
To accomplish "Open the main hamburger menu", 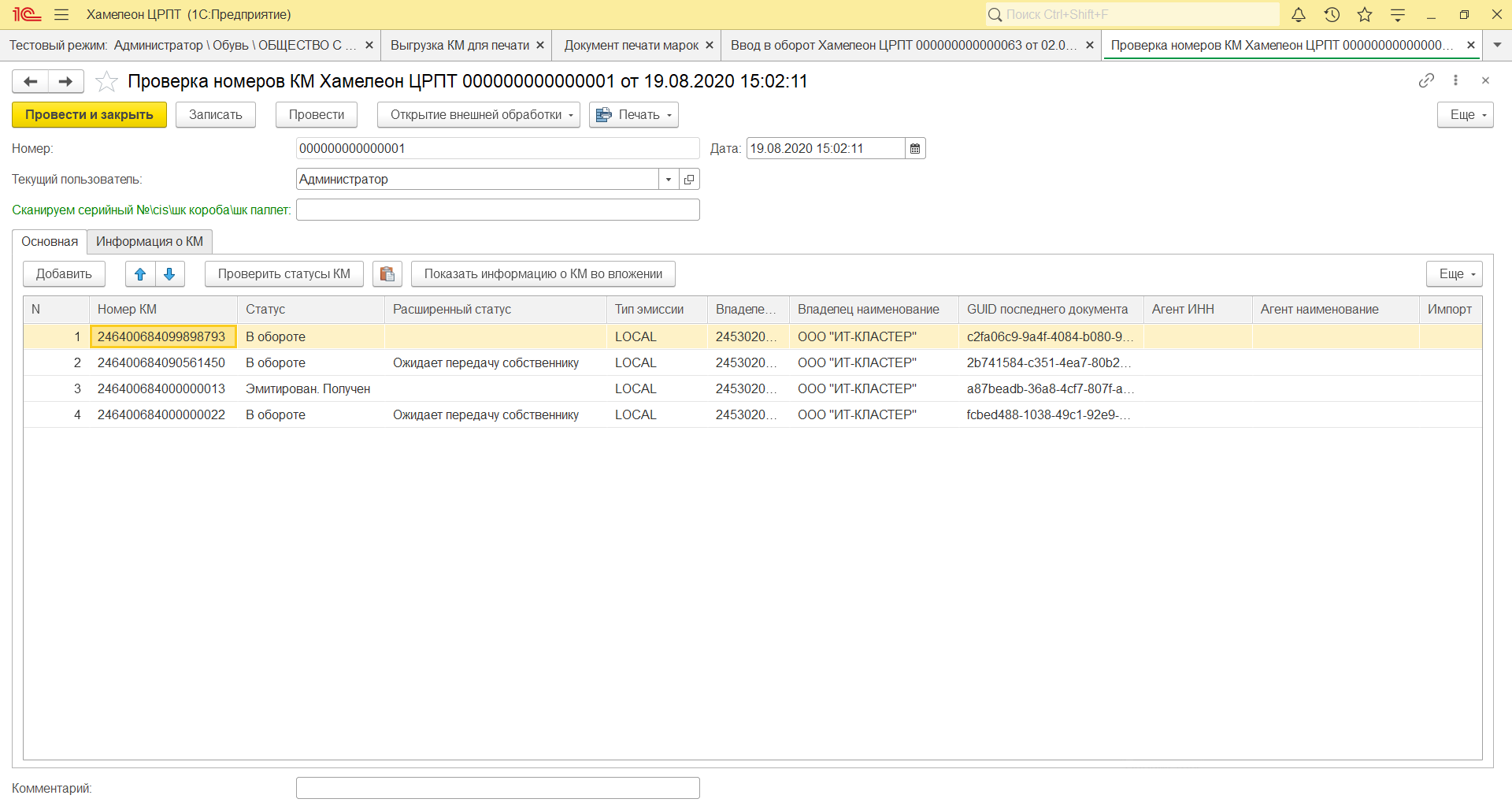I will [61, 15].
